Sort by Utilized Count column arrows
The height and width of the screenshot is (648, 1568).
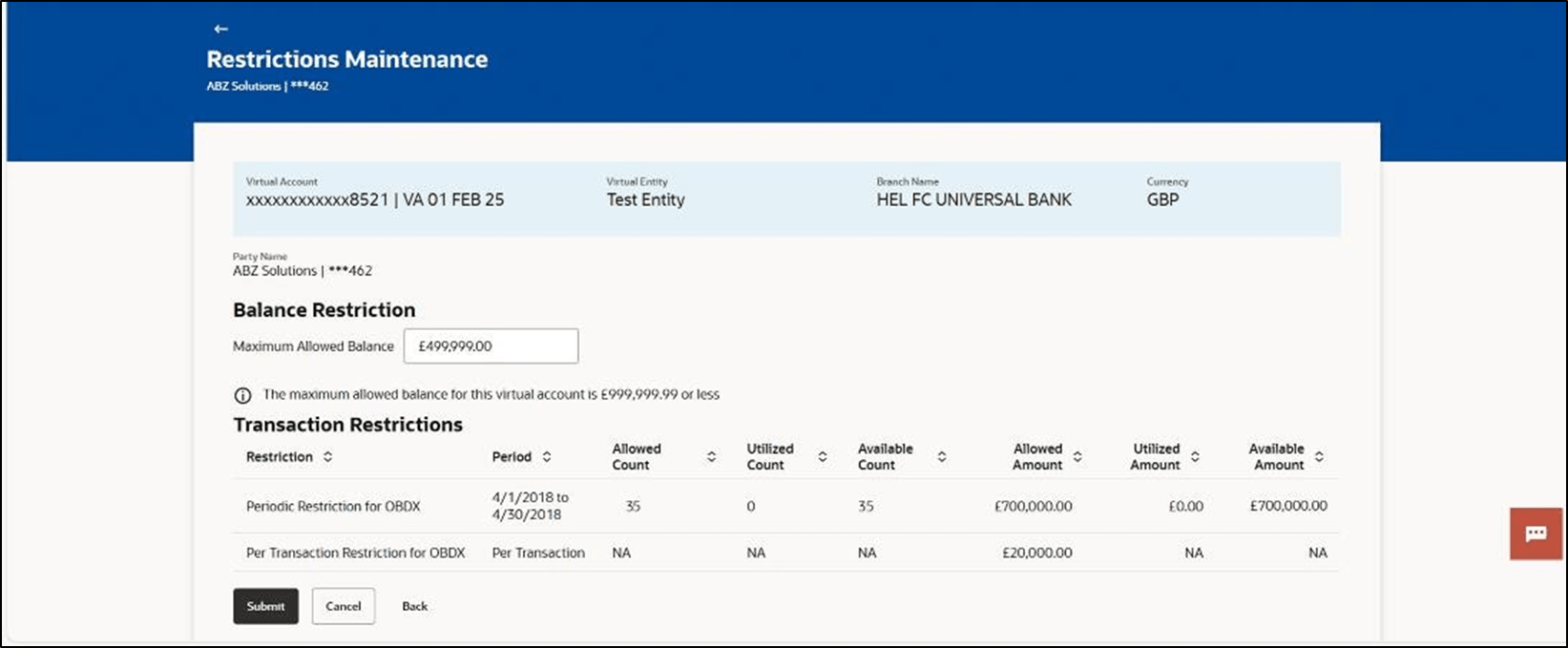click(x=822, y=457)
